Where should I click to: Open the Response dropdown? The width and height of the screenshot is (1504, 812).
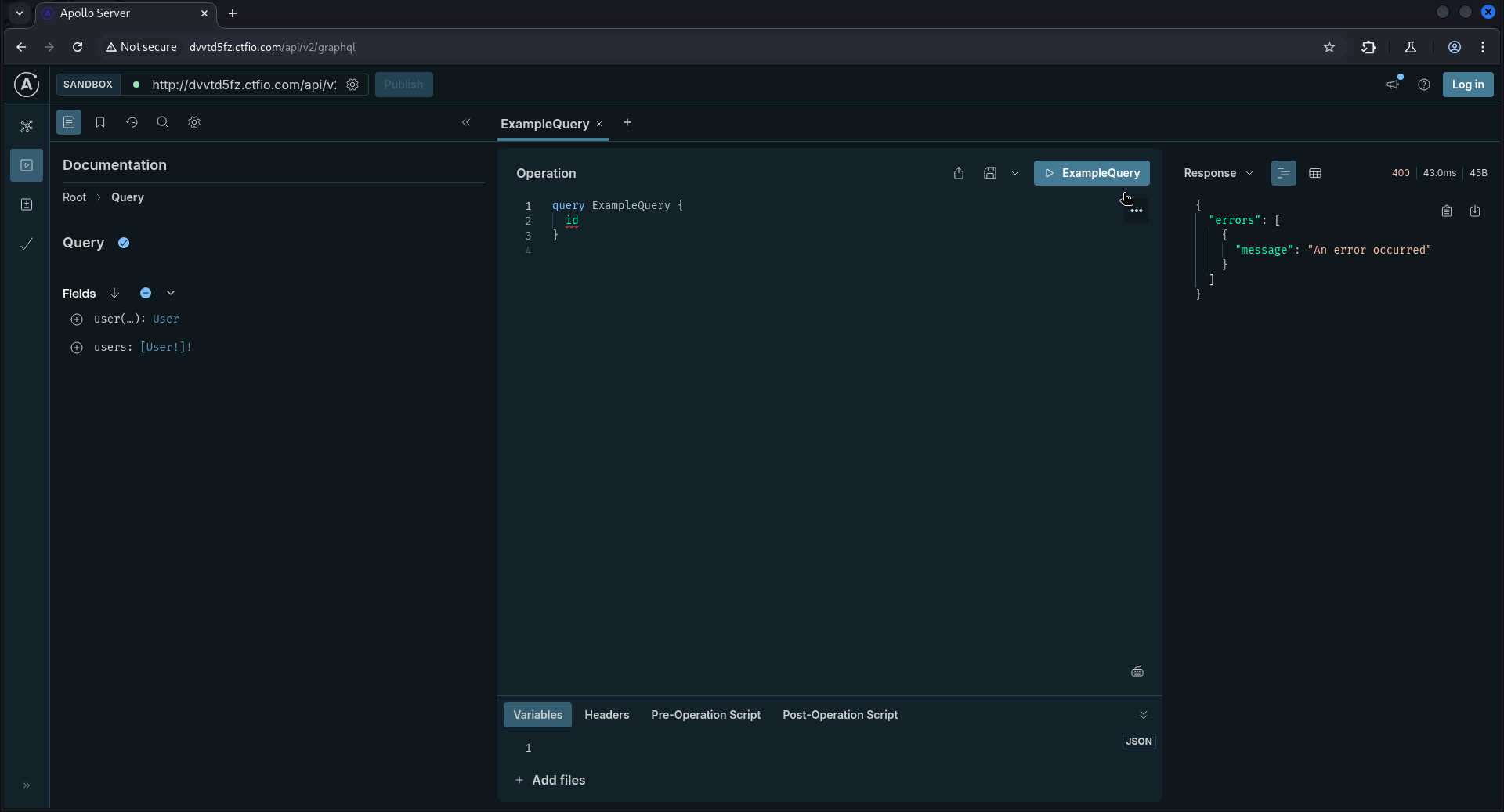click(x=1219, y=173)
